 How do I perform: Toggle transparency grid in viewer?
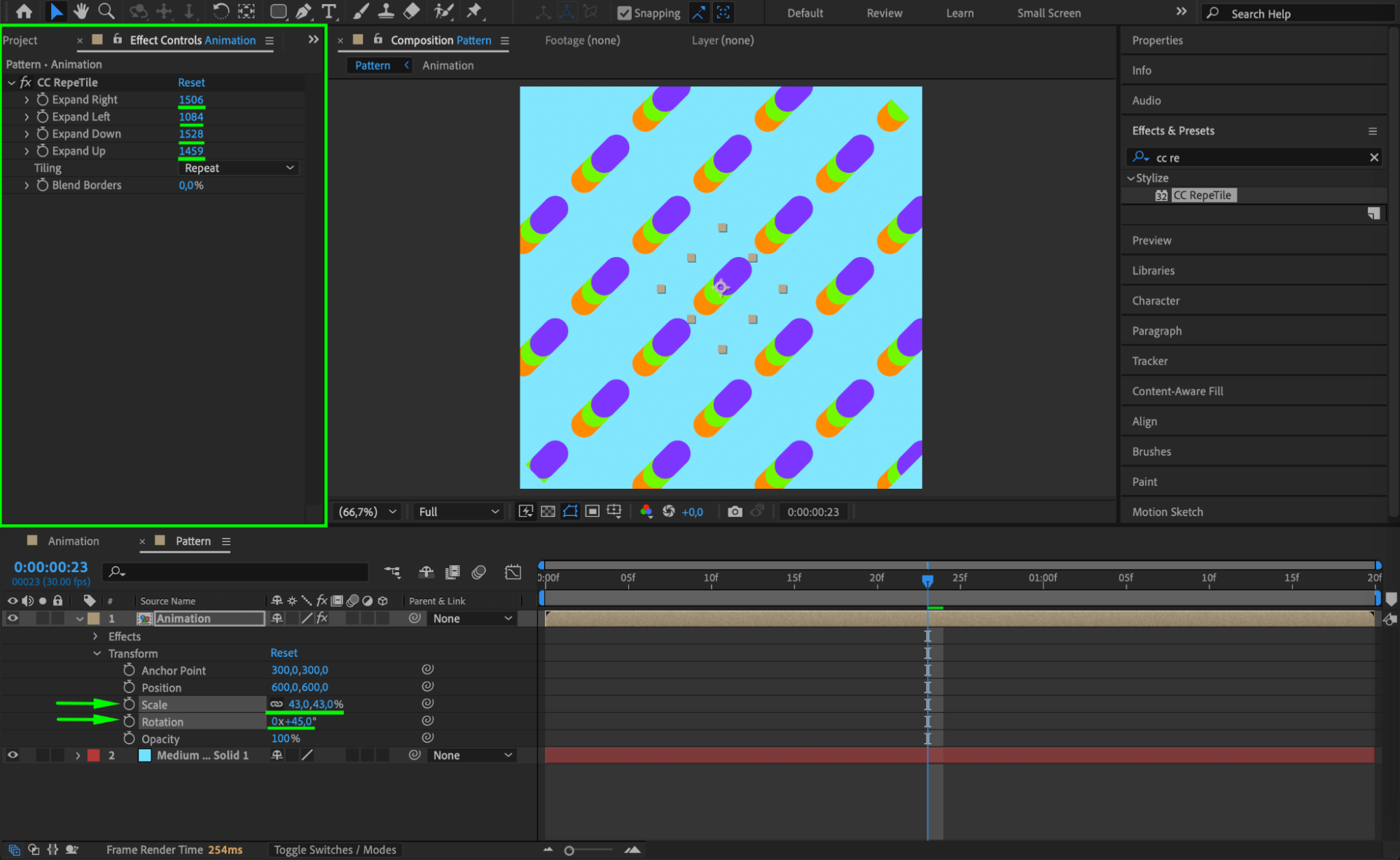[x=548, y=512]
